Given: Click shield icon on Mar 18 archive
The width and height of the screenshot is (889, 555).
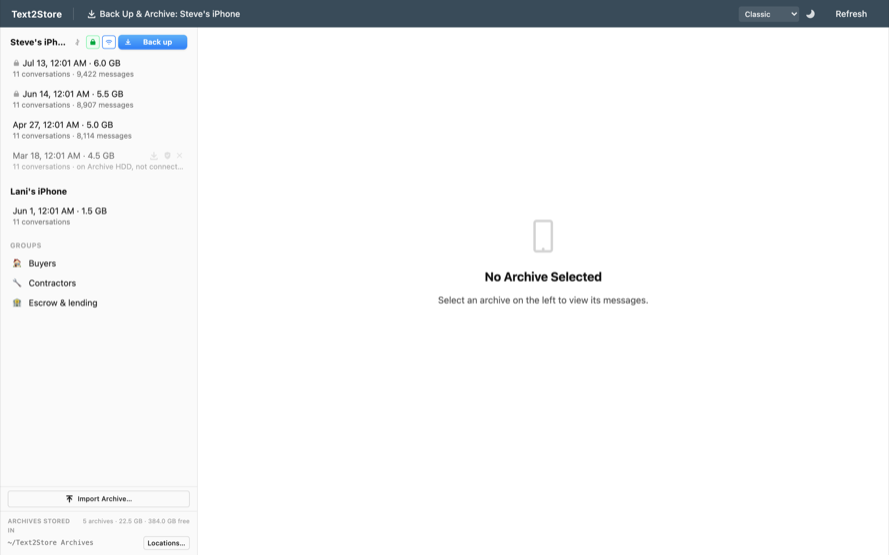Looking at the screenshot, I should 167,156.
